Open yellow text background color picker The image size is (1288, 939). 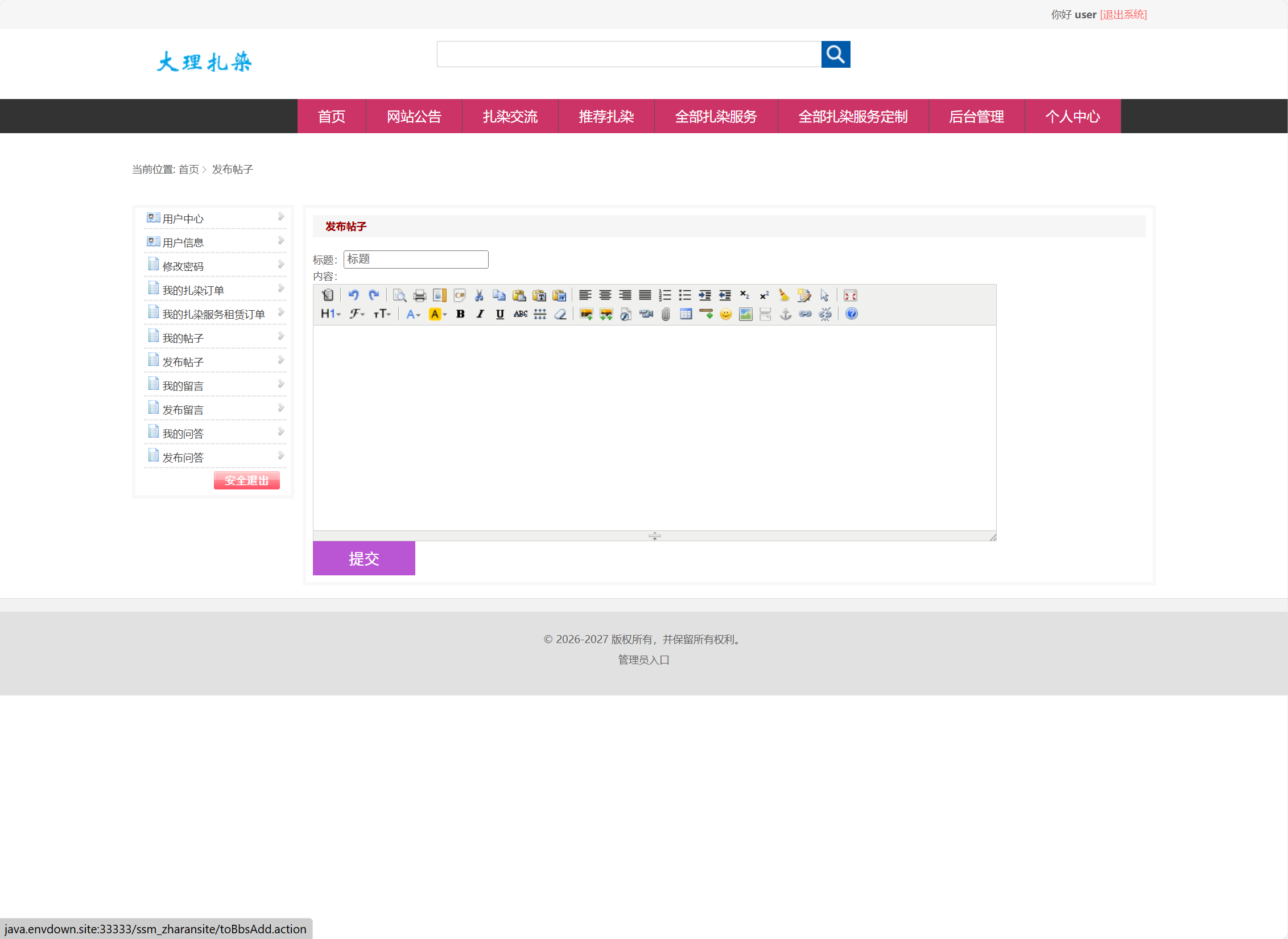click(437, 314)
